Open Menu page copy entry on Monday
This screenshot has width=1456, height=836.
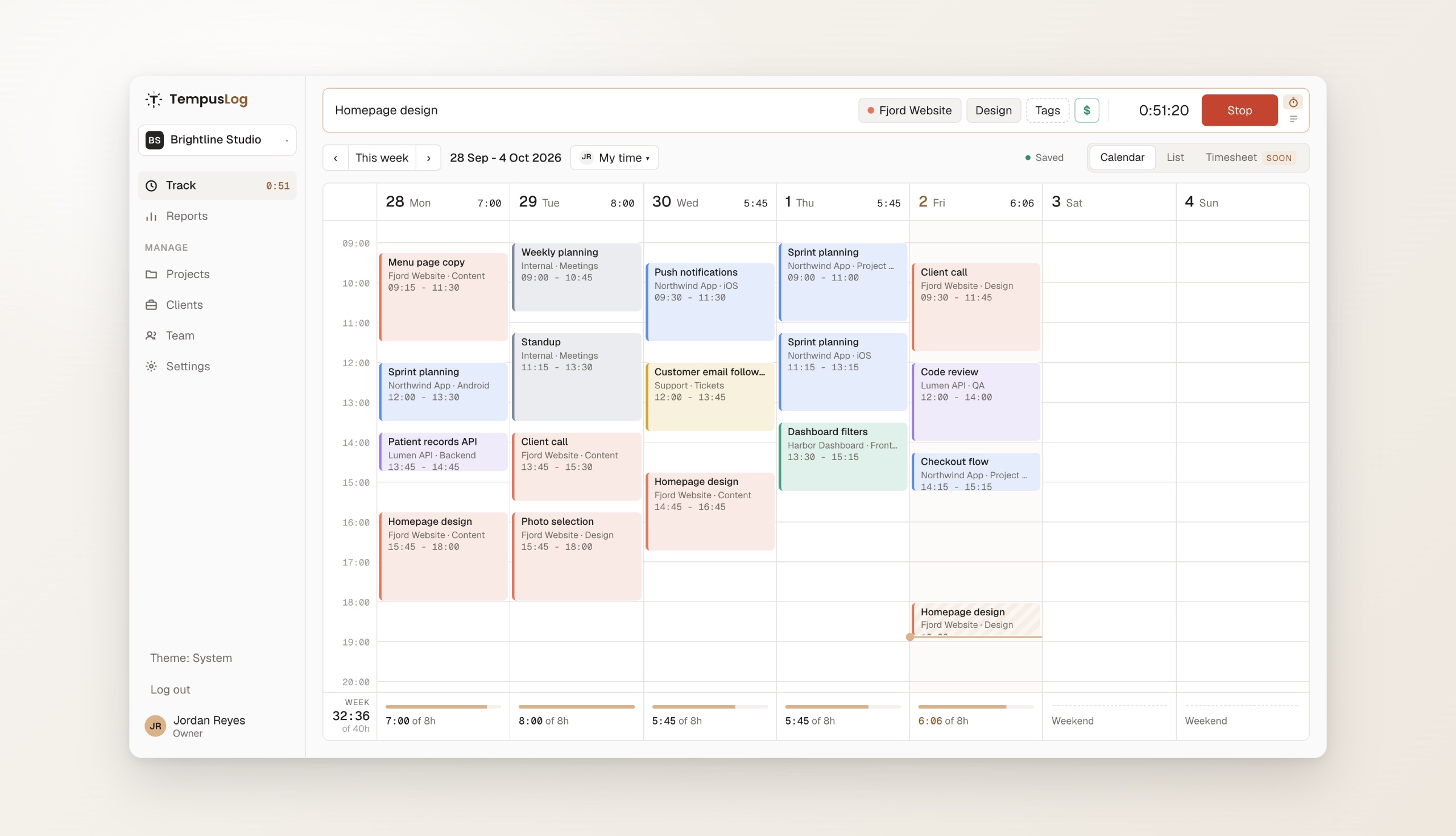443,297
